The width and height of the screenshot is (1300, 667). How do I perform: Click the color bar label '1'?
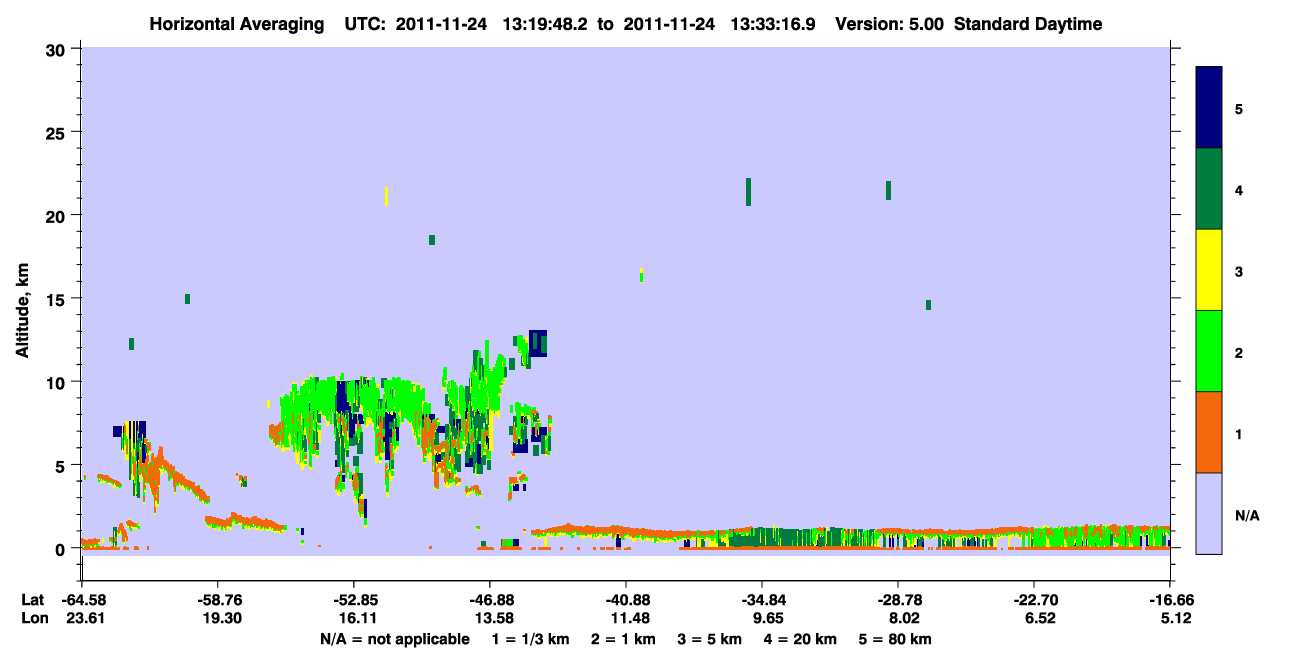click(x=1239, y=433)
